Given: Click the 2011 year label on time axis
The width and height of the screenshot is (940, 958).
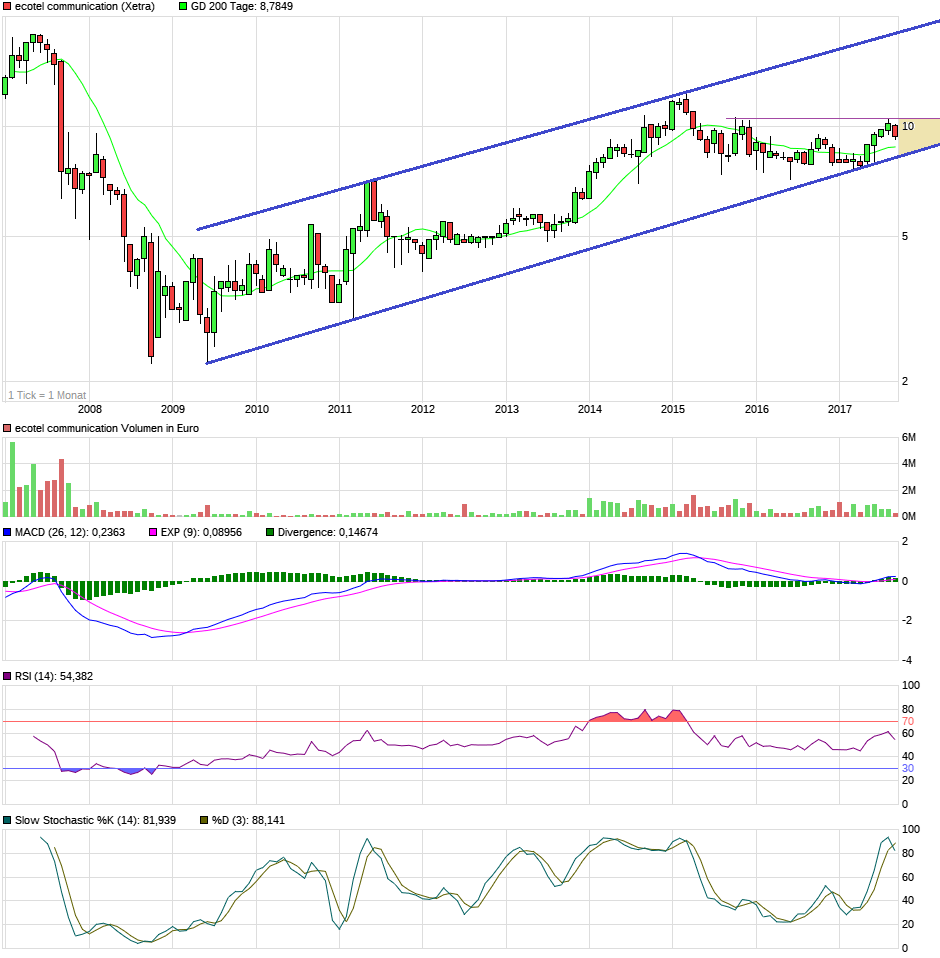Looking at the screenshot, I should point(340,409).
